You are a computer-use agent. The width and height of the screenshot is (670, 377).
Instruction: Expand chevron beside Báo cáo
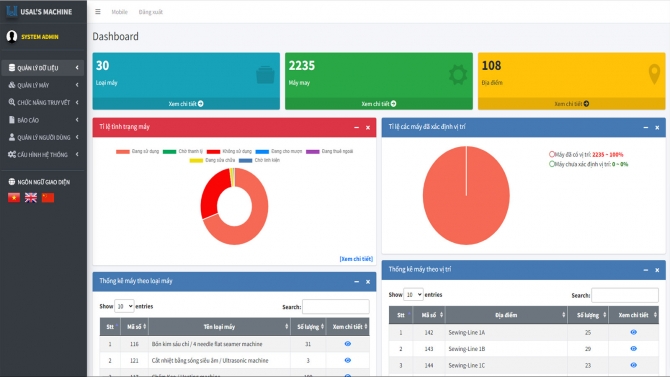(77, 120)
